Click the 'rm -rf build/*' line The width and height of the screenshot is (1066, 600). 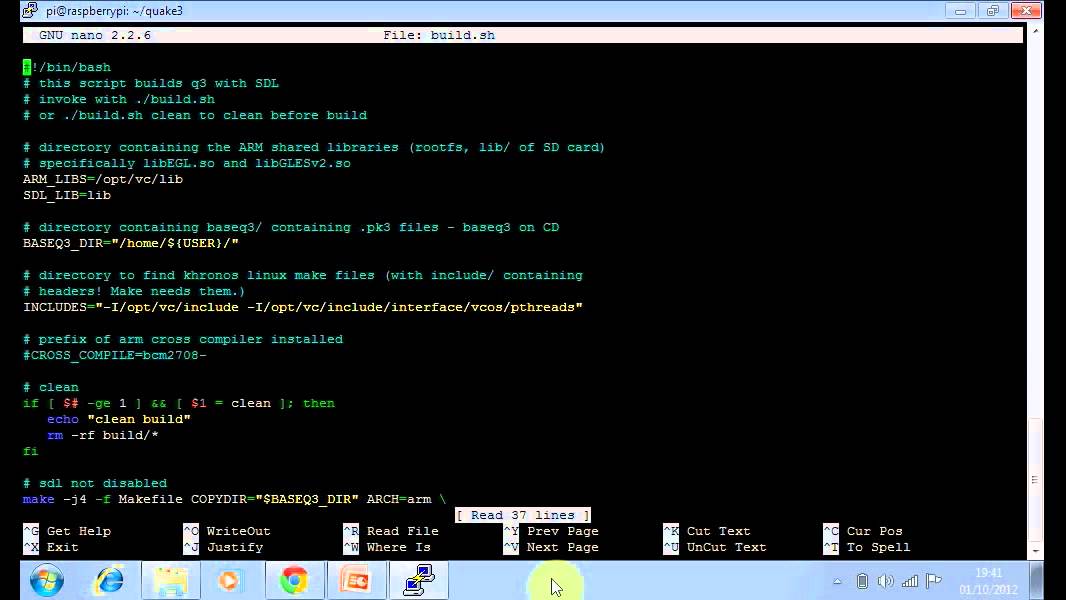click(x=103, y=436)
